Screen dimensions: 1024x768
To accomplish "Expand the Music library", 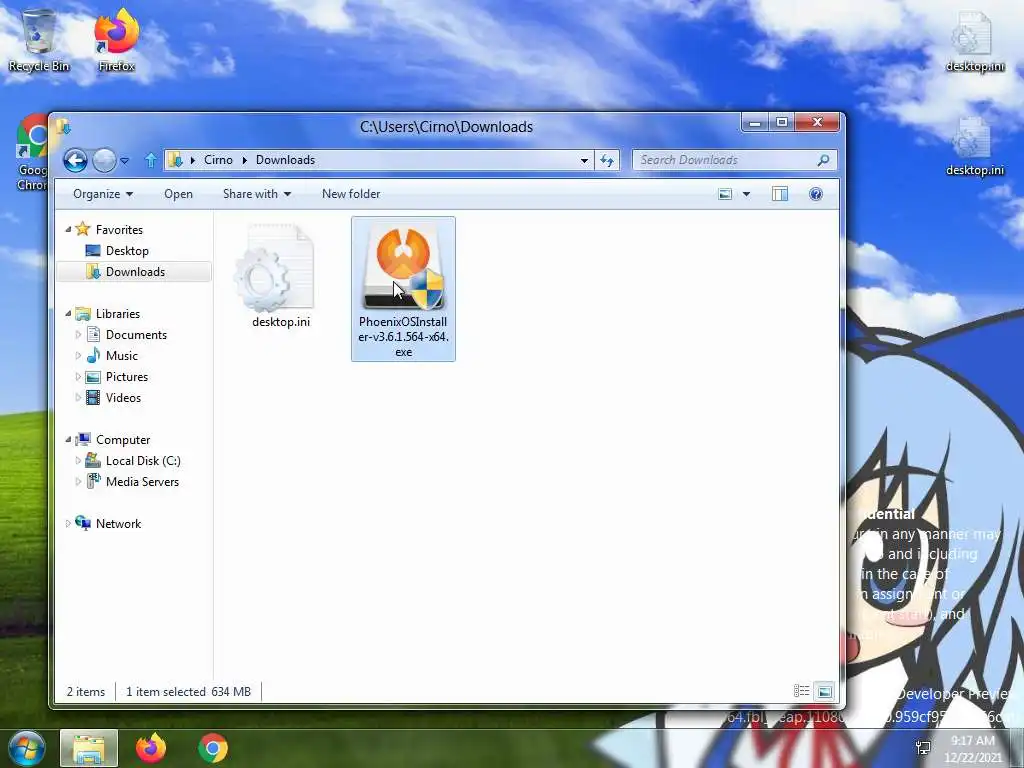I will tap(78, 356).
